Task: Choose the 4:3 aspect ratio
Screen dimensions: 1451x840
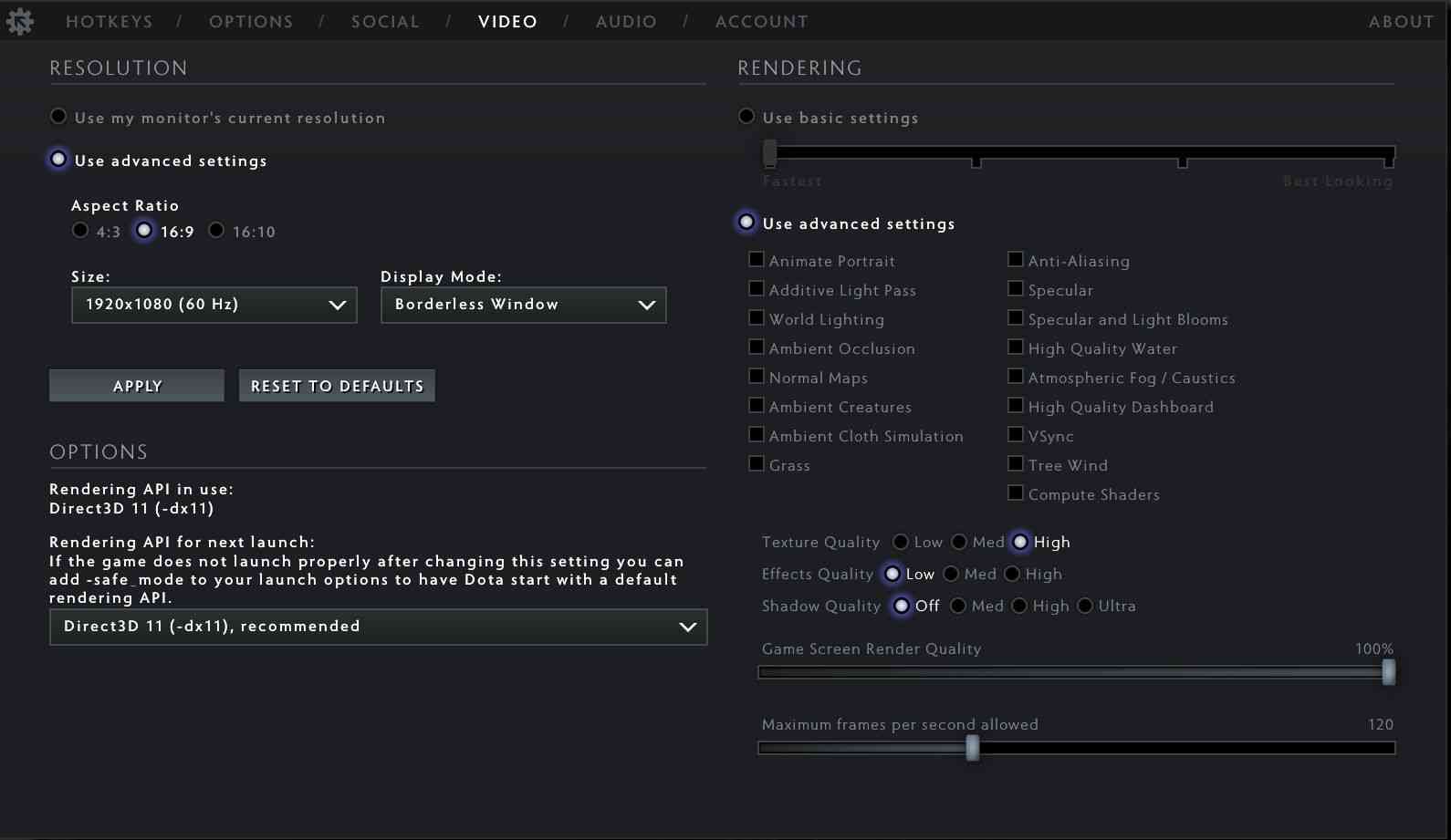Action: point(81,231)
